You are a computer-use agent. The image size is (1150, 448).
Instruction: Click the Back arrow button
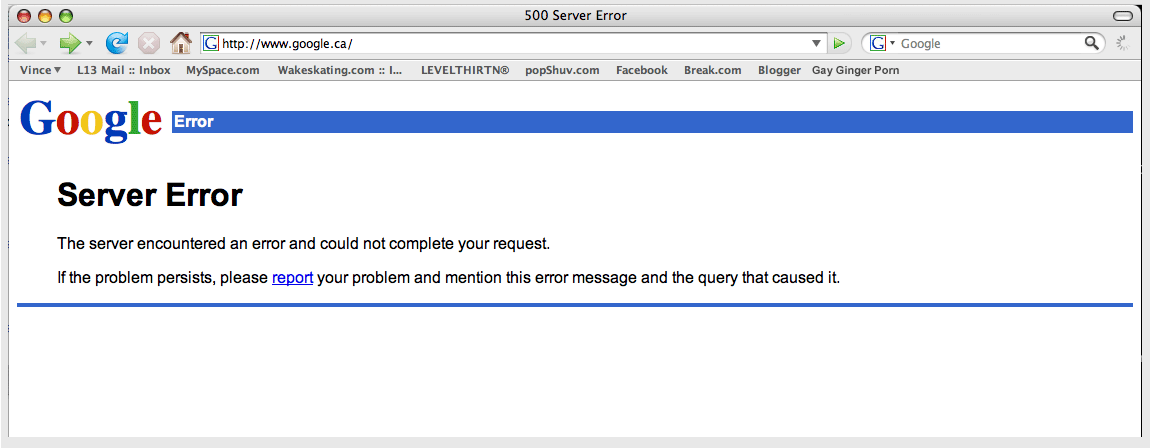pyautogui.click(x=25, y=43)
